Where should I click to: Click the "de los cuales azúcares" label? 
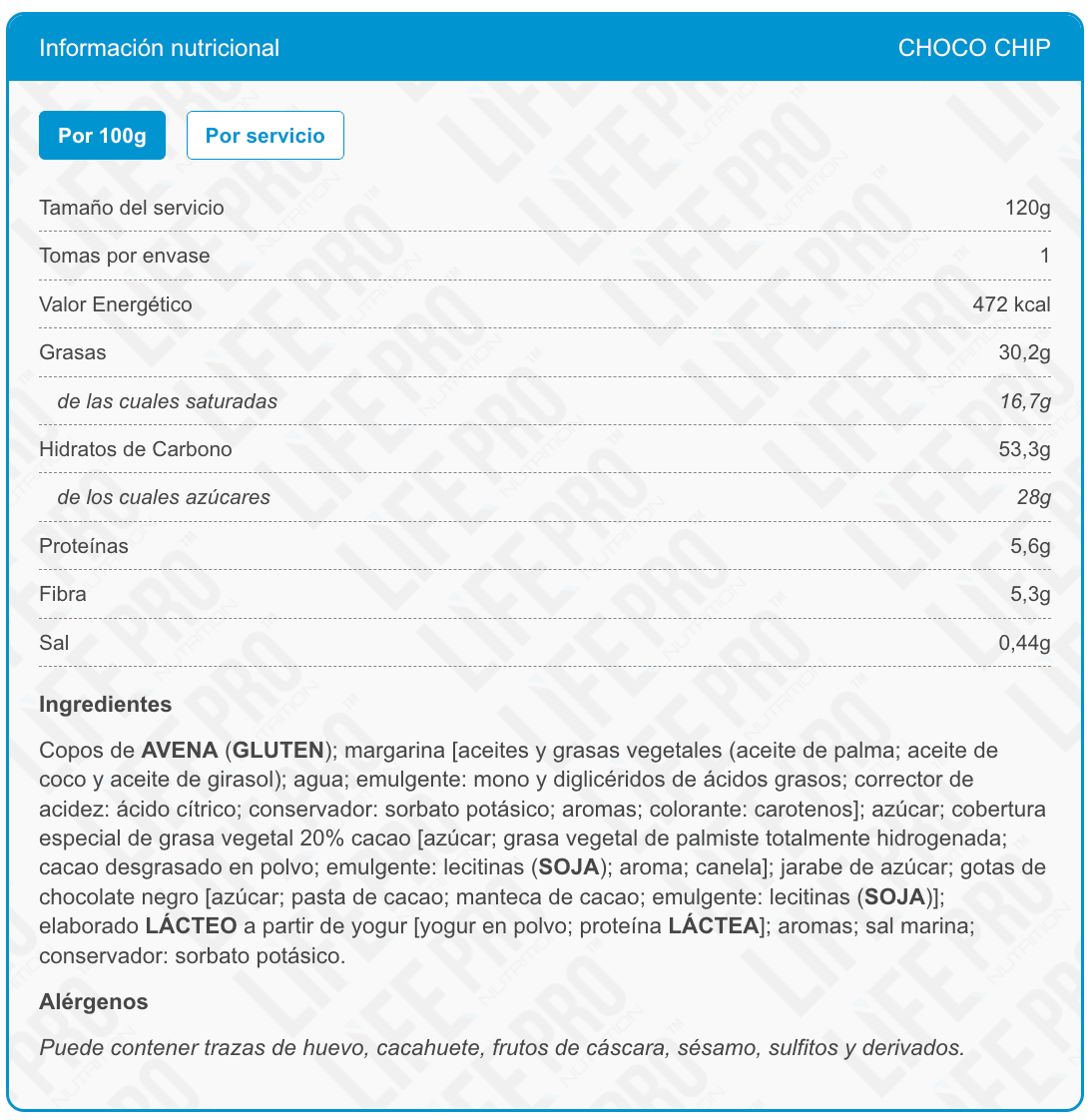[163, 497]
